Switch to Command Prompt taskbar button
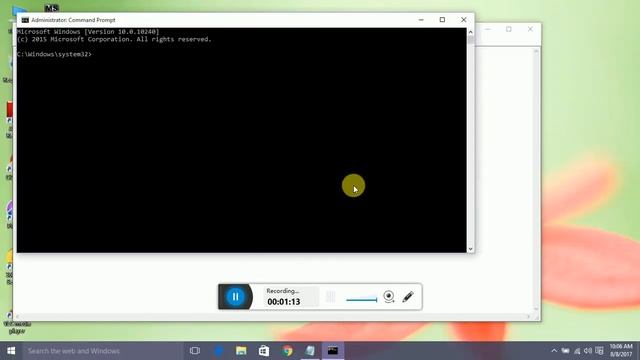Viewport: 640px width, 360px height. click(333, 351)
